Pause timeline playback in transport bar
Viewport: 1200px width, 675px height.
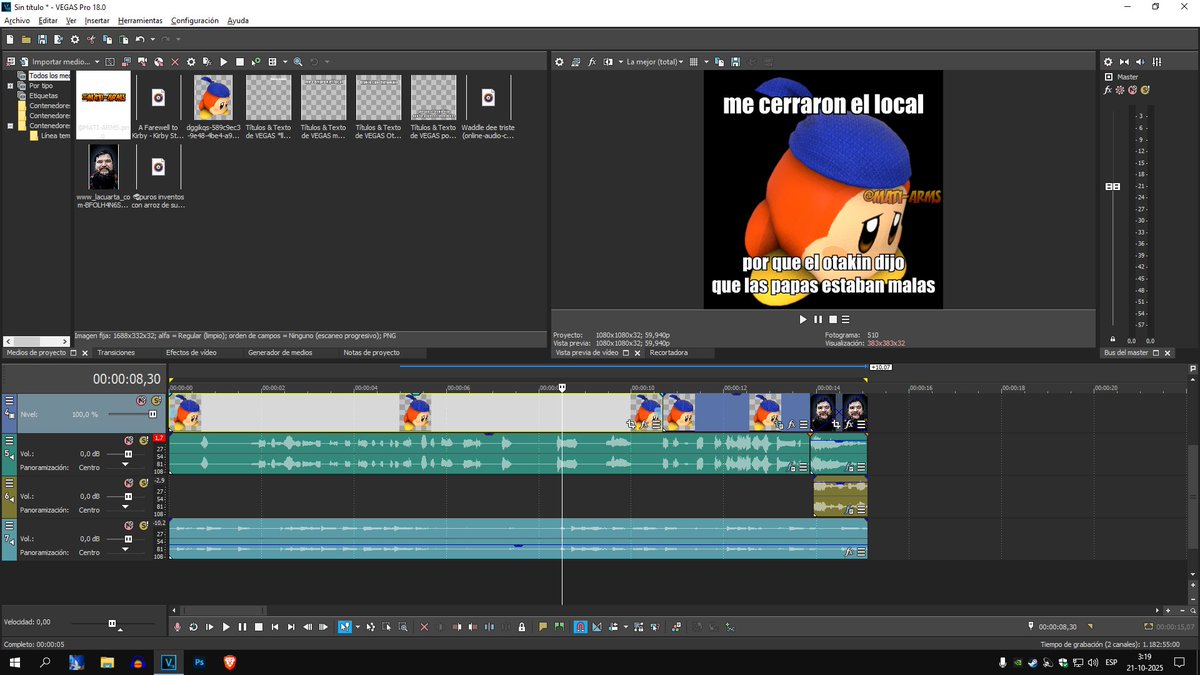pos(242,627)
